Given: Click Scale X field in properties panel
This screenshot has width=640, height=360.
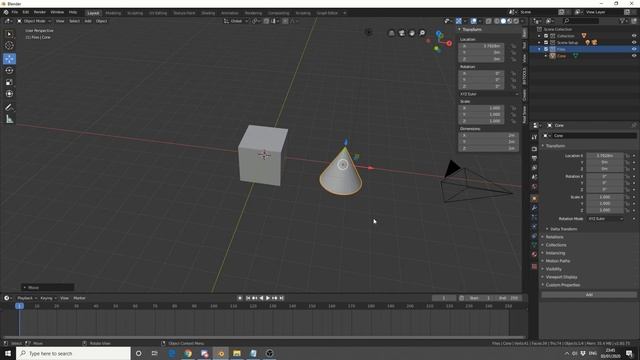Looking at the screenshot, I should (x=605, y=197).
